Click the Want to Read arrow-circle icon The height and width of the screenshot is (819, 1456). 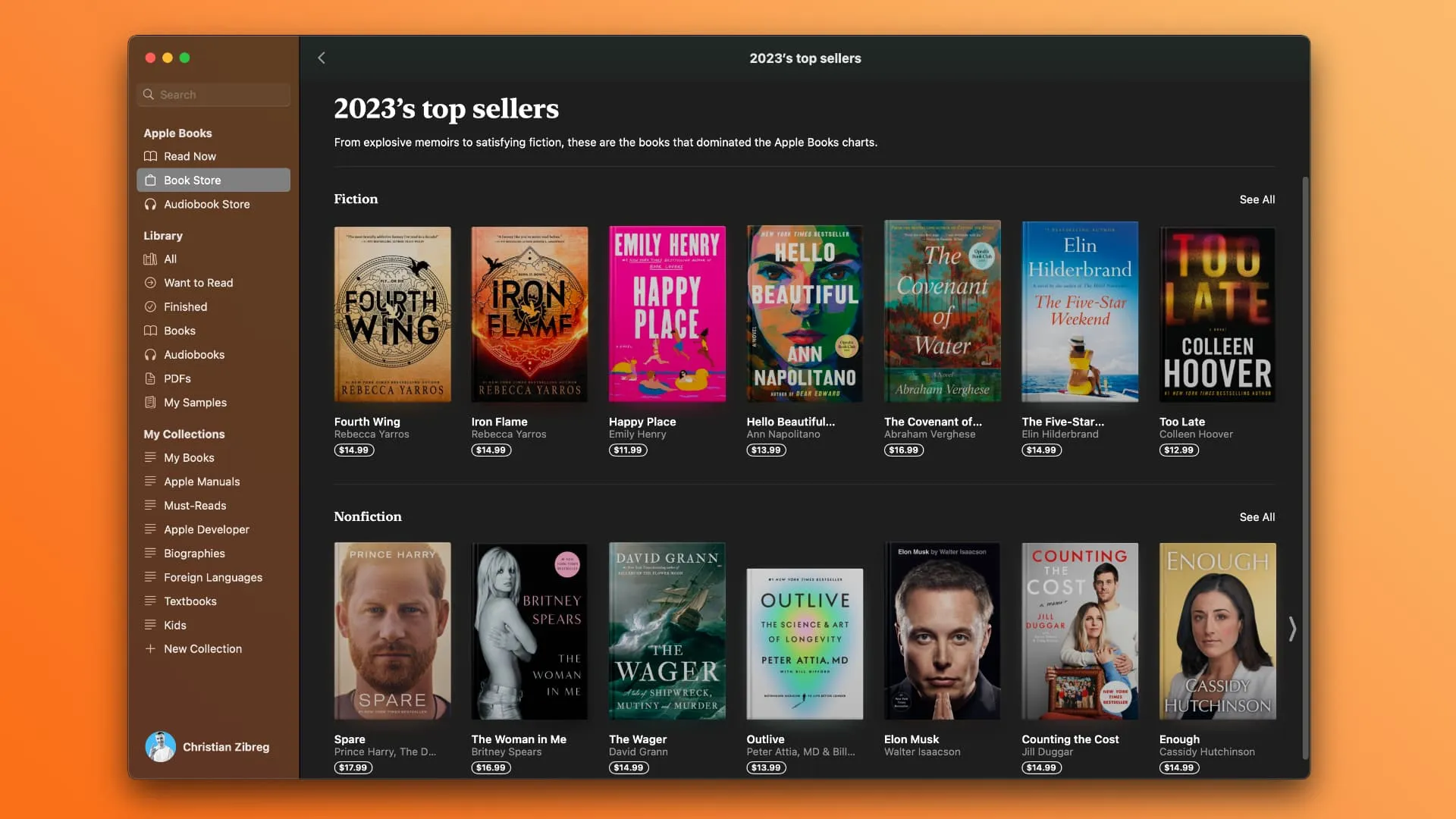pos(150,283)
